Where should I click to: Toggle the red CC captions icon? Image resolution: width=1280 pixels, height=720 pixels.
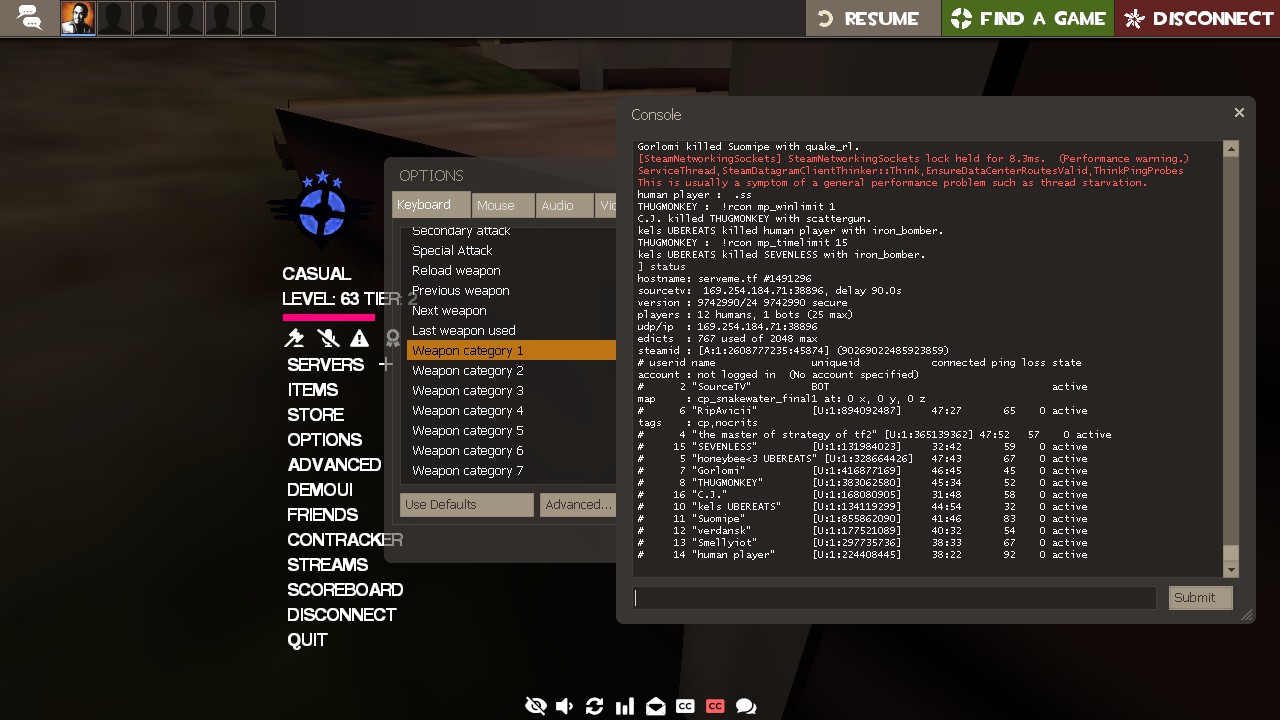pos(715,706)
